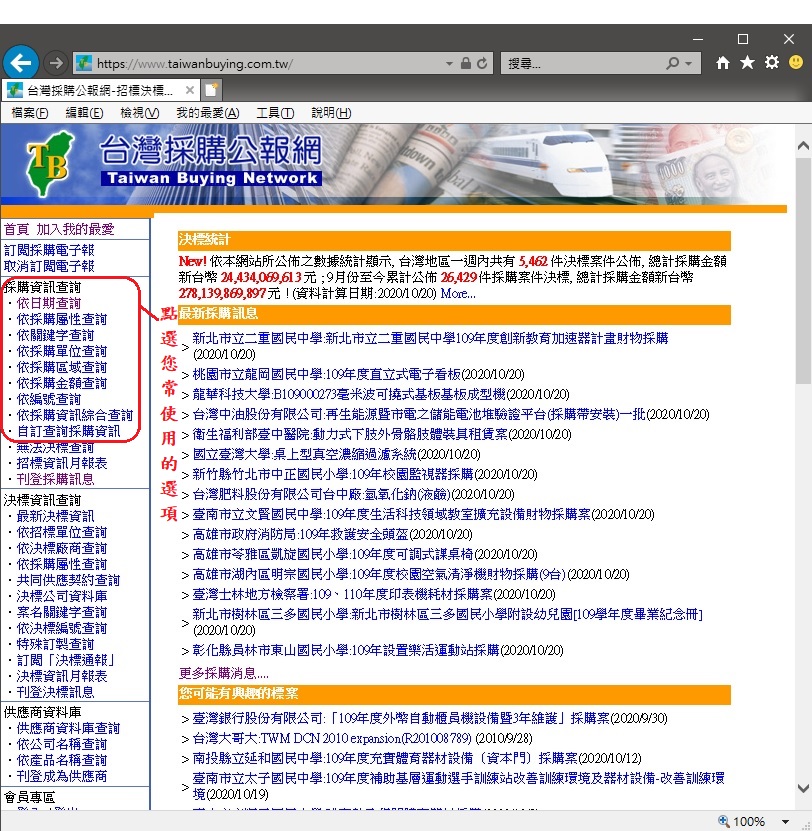The image size is (812, 831).
Task: Click 取消訂閱電子報 link
Action: (49, 266)
